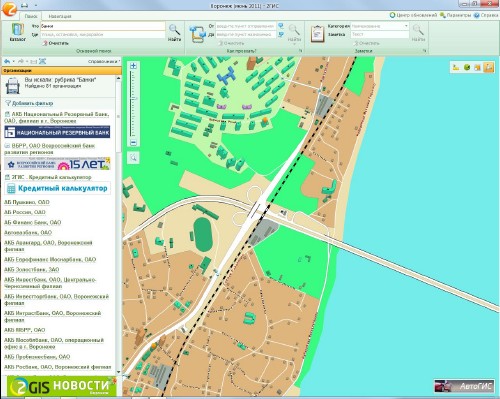Click the highlighted rightmost map toolbar icon

(x=488, y=67)
